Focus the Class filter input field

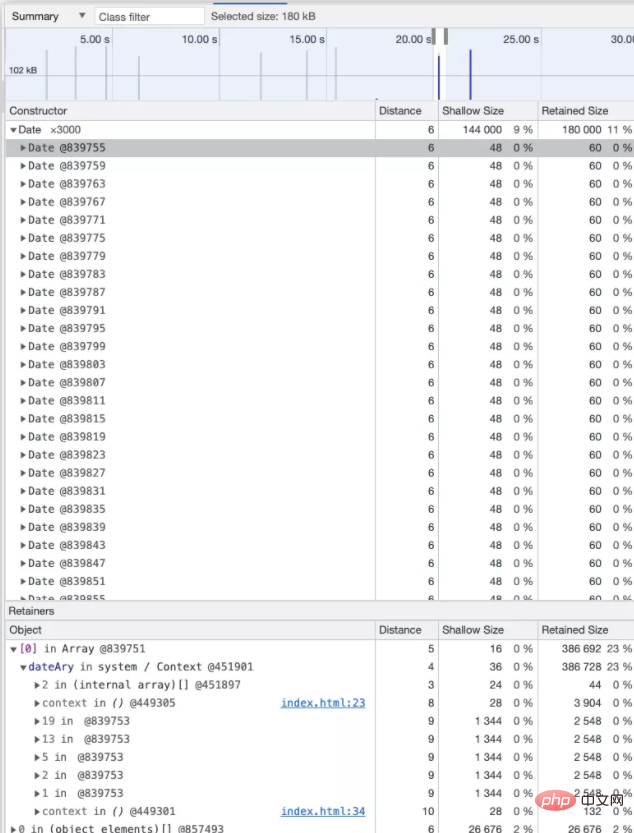[149, 16]
